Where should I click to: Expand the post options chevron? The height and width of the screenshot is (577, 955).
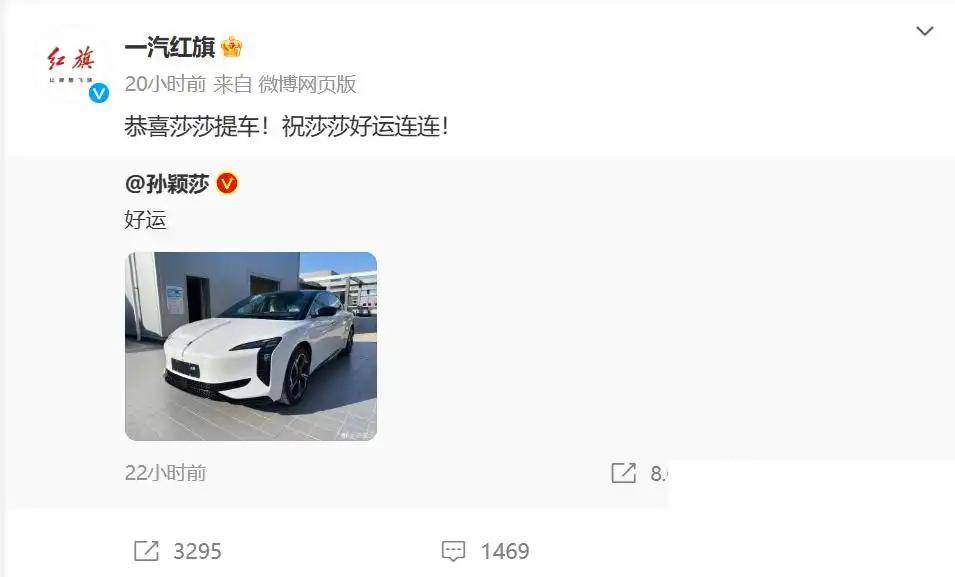925,31
